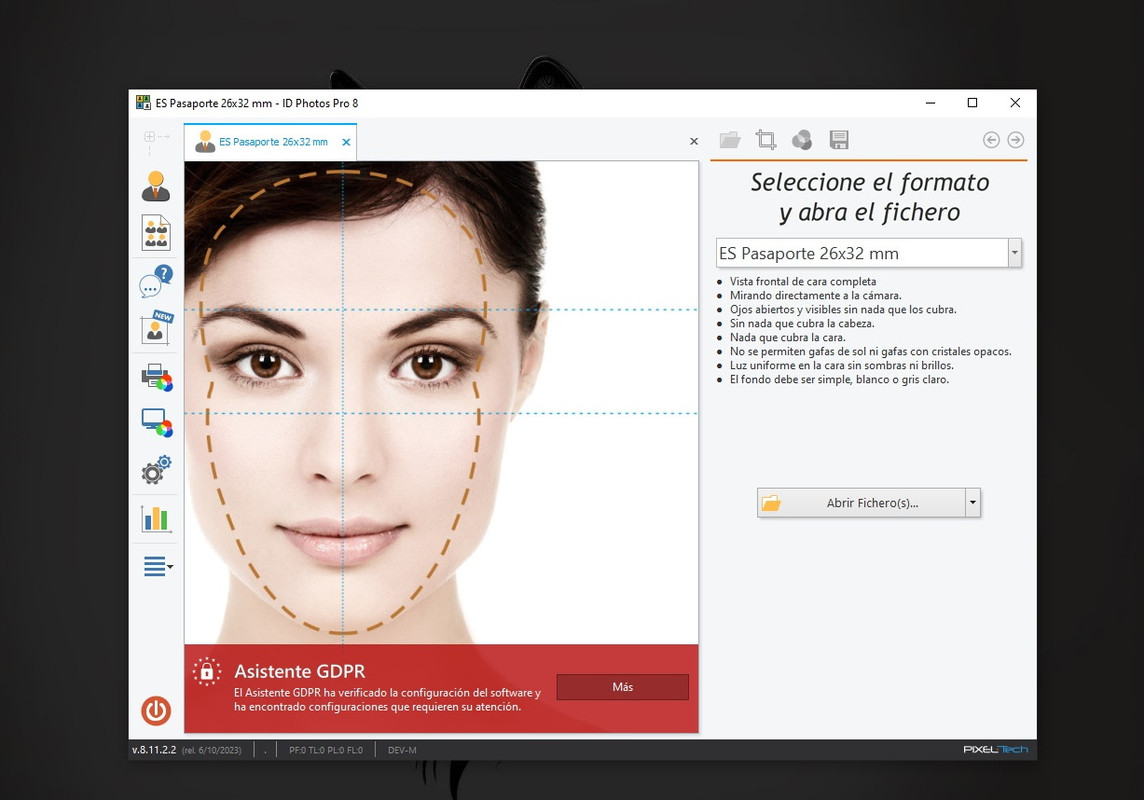Click the face preview image

click(x=441, y=403)
